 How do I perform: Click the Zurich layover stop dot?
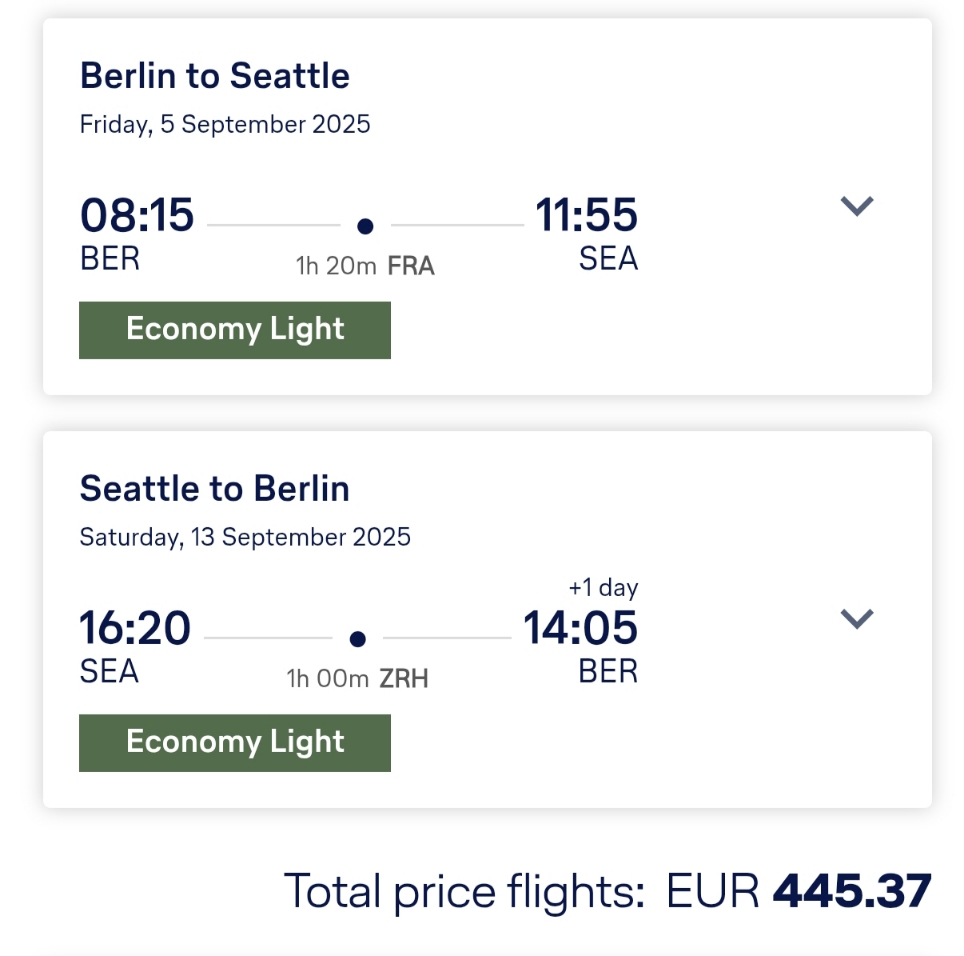357,639
